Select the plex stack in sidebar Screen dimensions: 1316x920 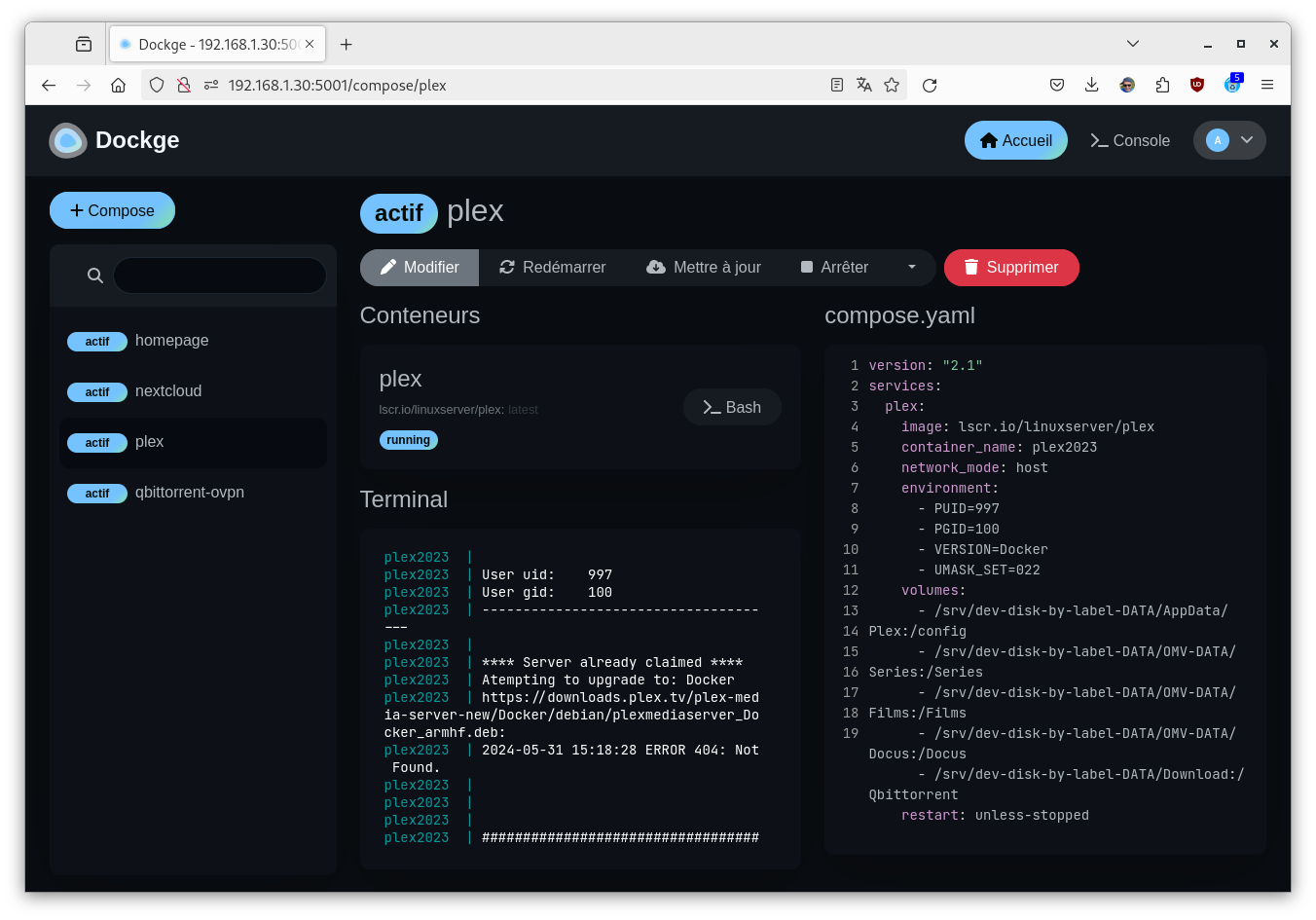point(193,442)
